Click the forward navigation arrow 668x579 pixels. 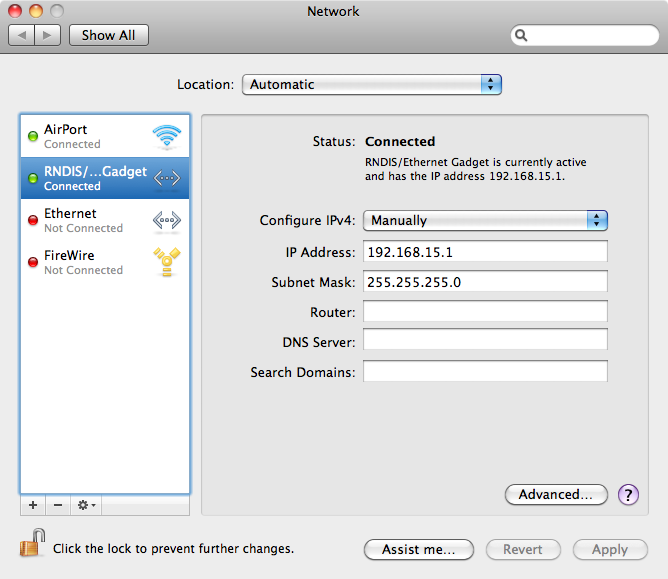[47, 35]
